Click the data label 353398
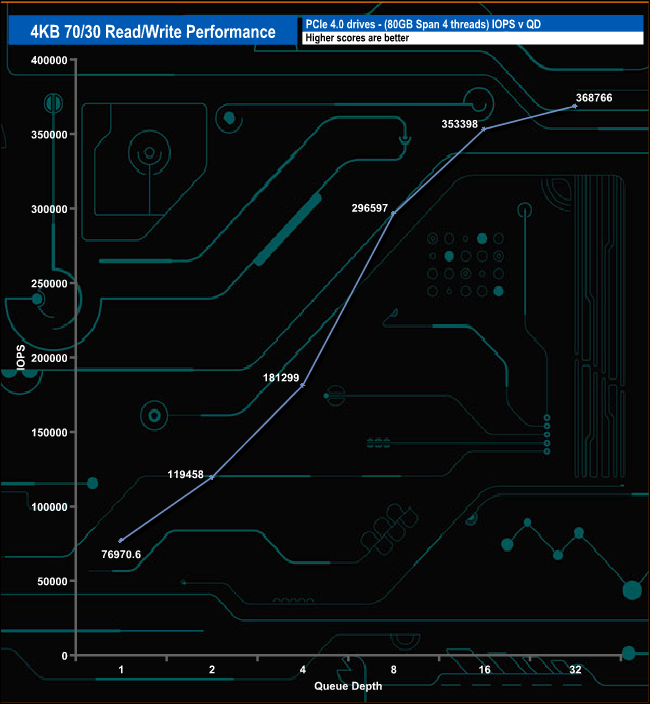650x704 pixels. point(459,124)
